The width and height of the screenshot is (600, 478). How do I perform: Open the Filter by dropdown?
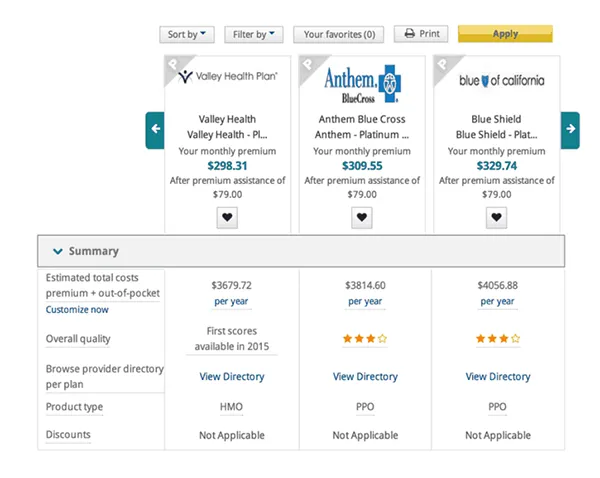[x=254, y=34]
